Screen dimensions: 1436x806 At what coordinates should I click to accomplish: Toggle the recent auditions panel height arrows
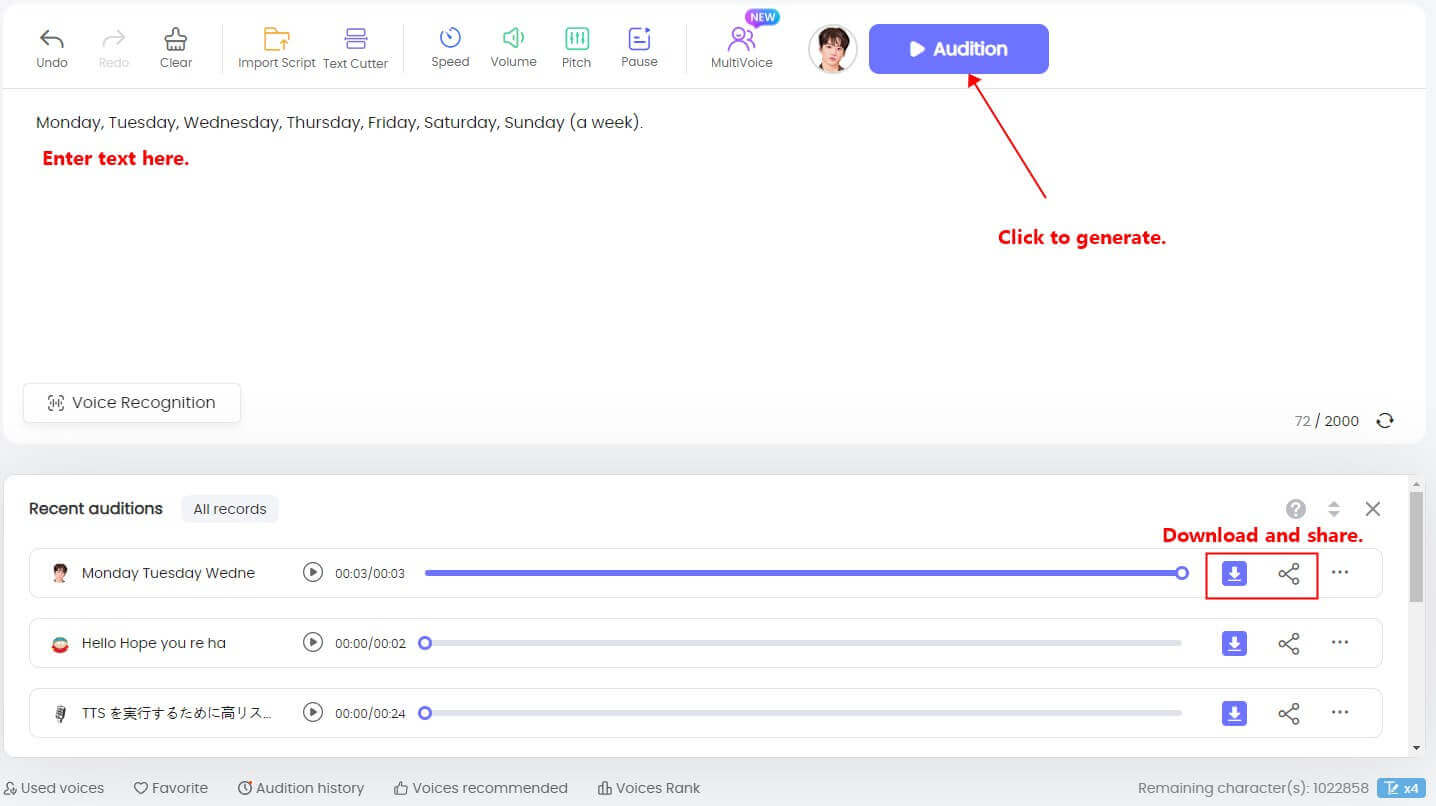pyautogui.click(x=1333, y=509)
